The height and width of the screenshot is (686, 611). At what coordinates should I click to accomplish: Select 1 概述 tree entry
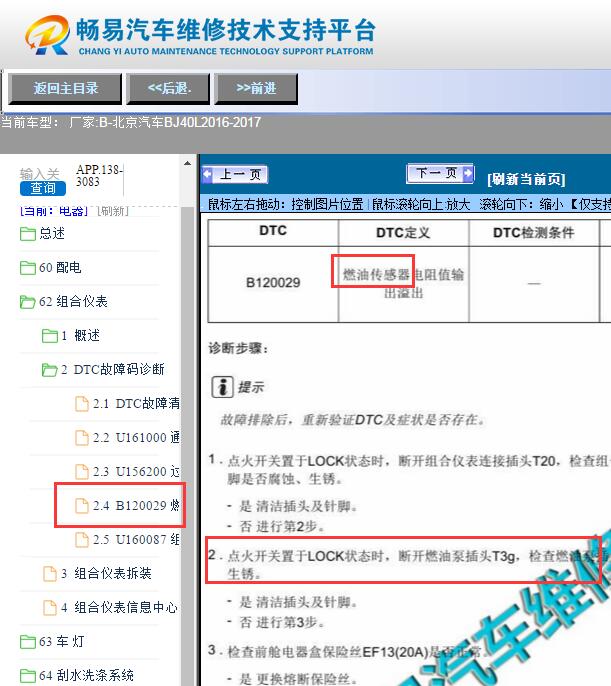80,336
